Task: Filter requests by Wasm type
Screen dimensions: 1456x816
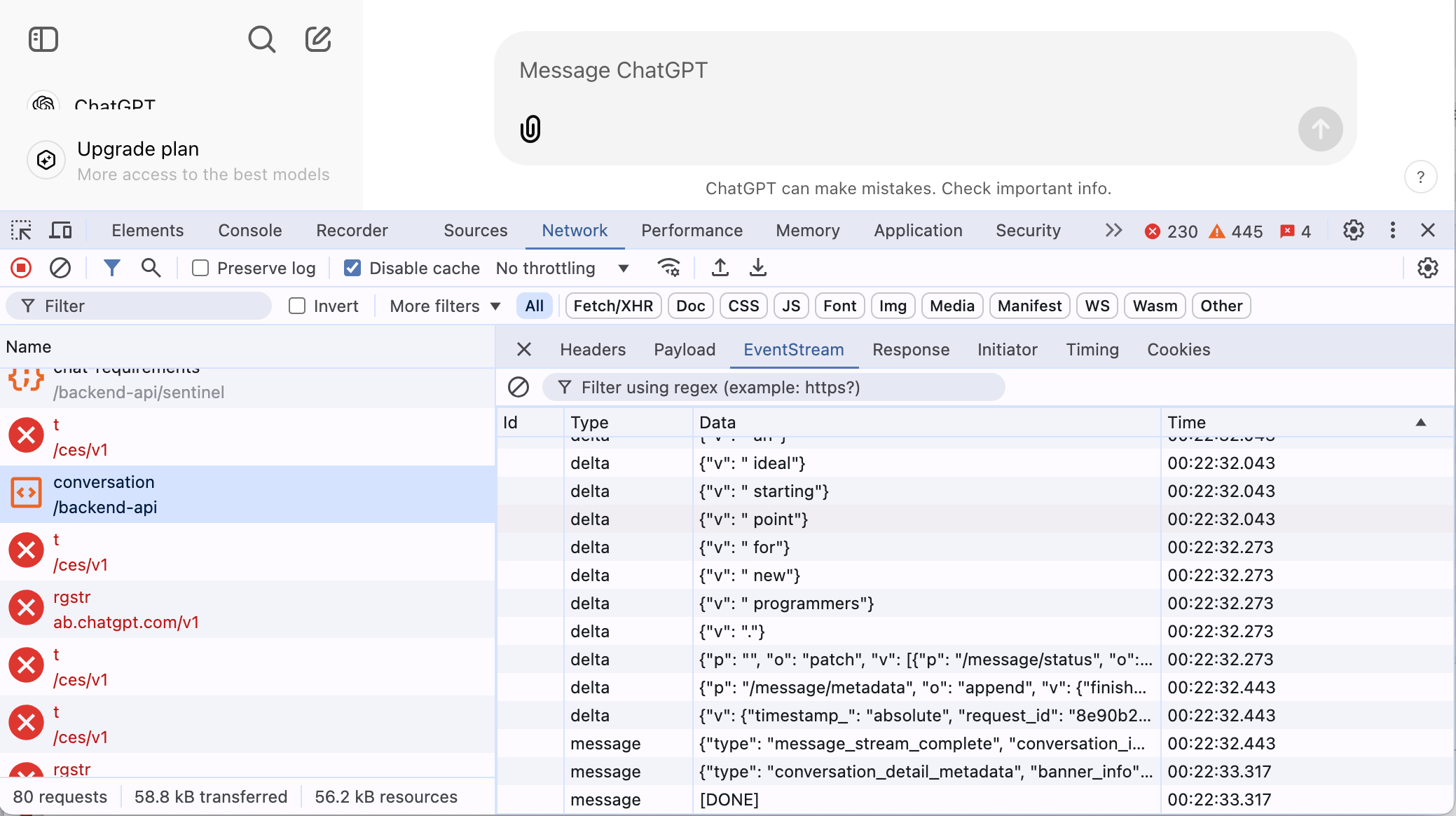Action: (1155, 306)
